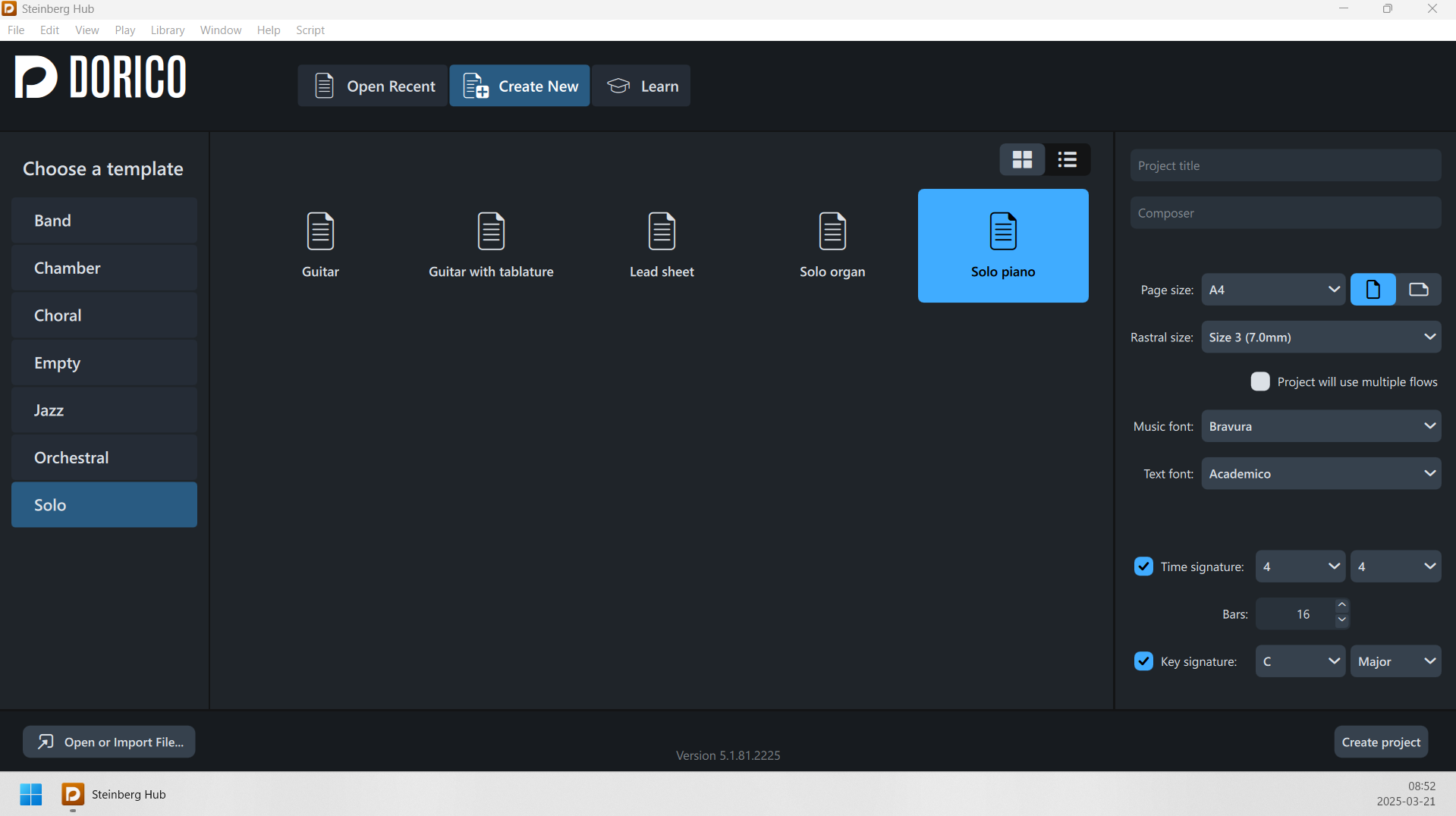Open the View menu
This screenshot has height=816, width=1456.
[x=87, y=30]
